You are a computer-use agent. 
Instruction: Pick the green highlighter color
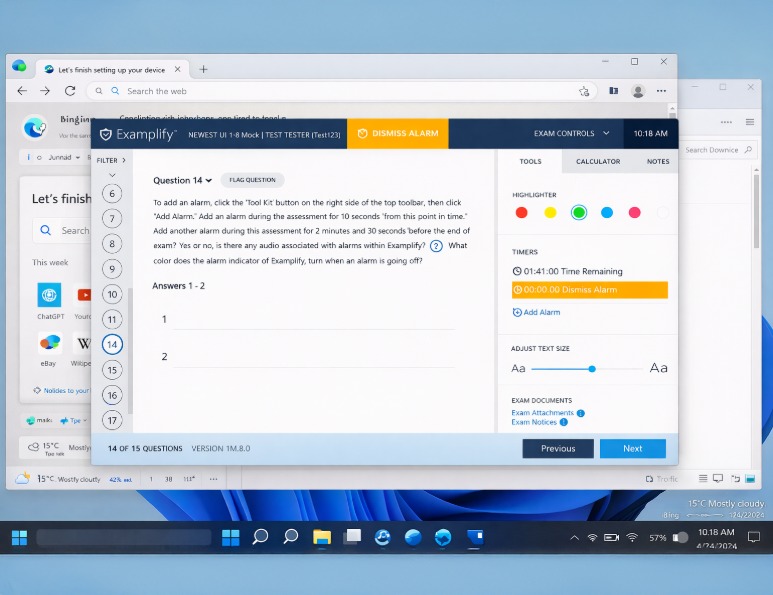(578, 212)
